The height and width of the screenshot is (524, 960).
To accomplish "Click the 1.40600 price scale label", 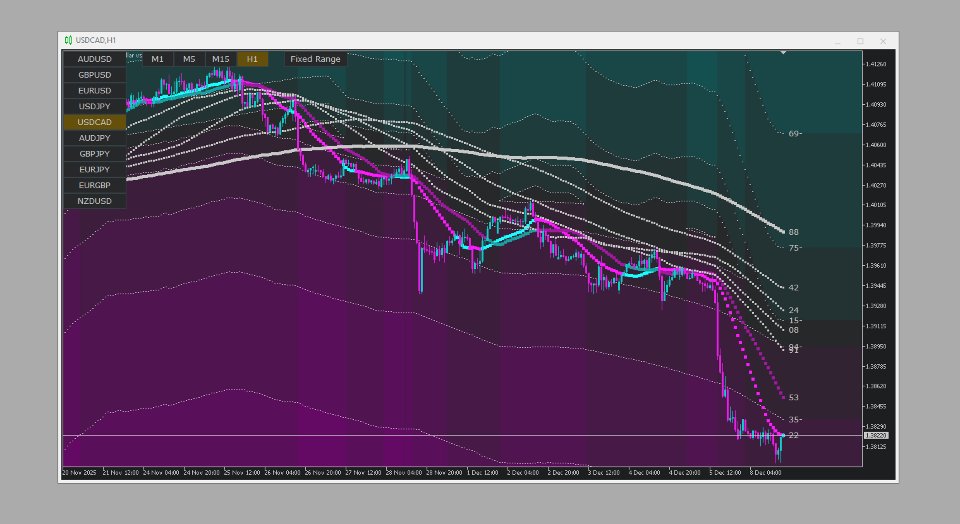I will [x=876, y=145].
